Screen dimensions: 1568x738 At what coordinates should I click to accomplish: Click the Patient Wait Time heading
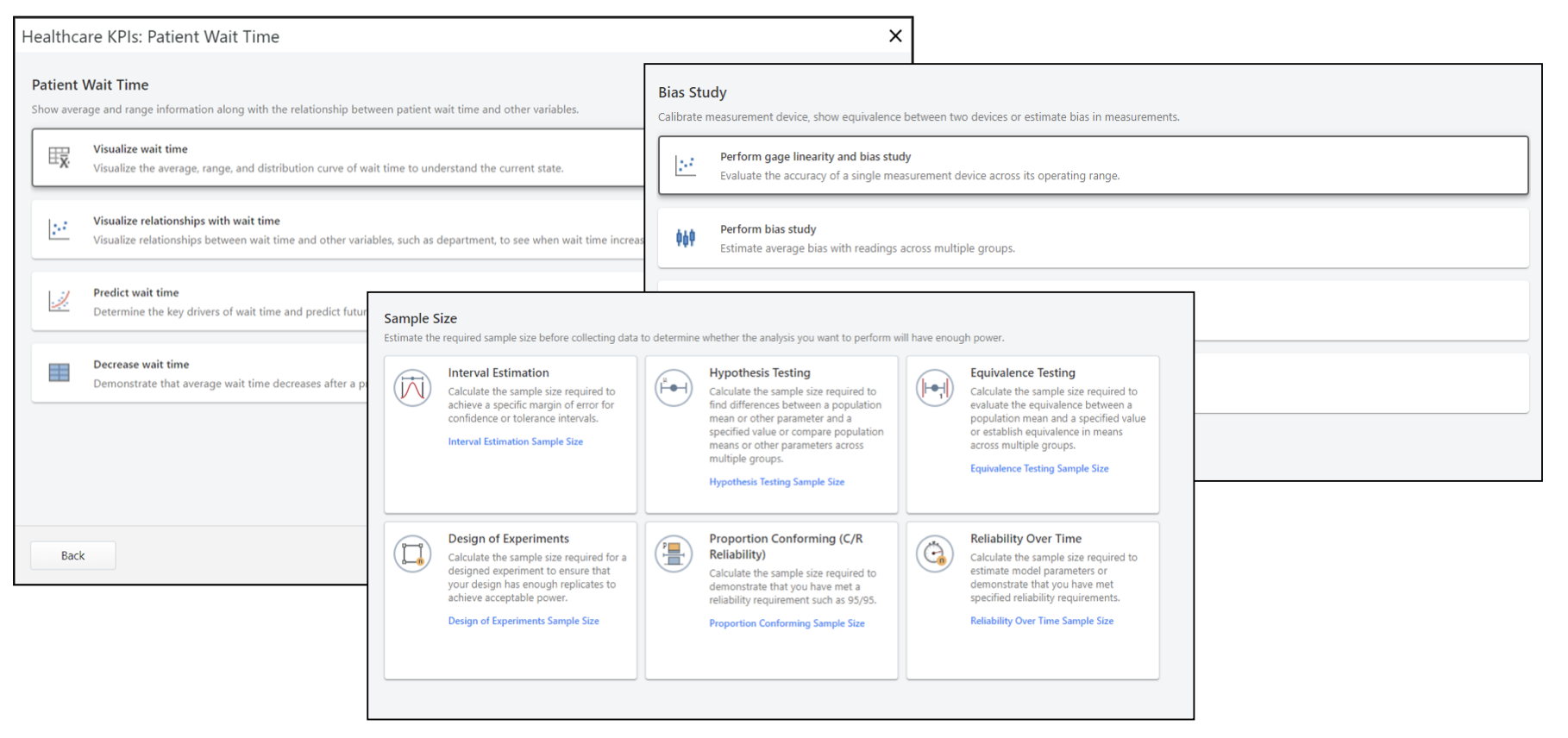tap(91, 84)
